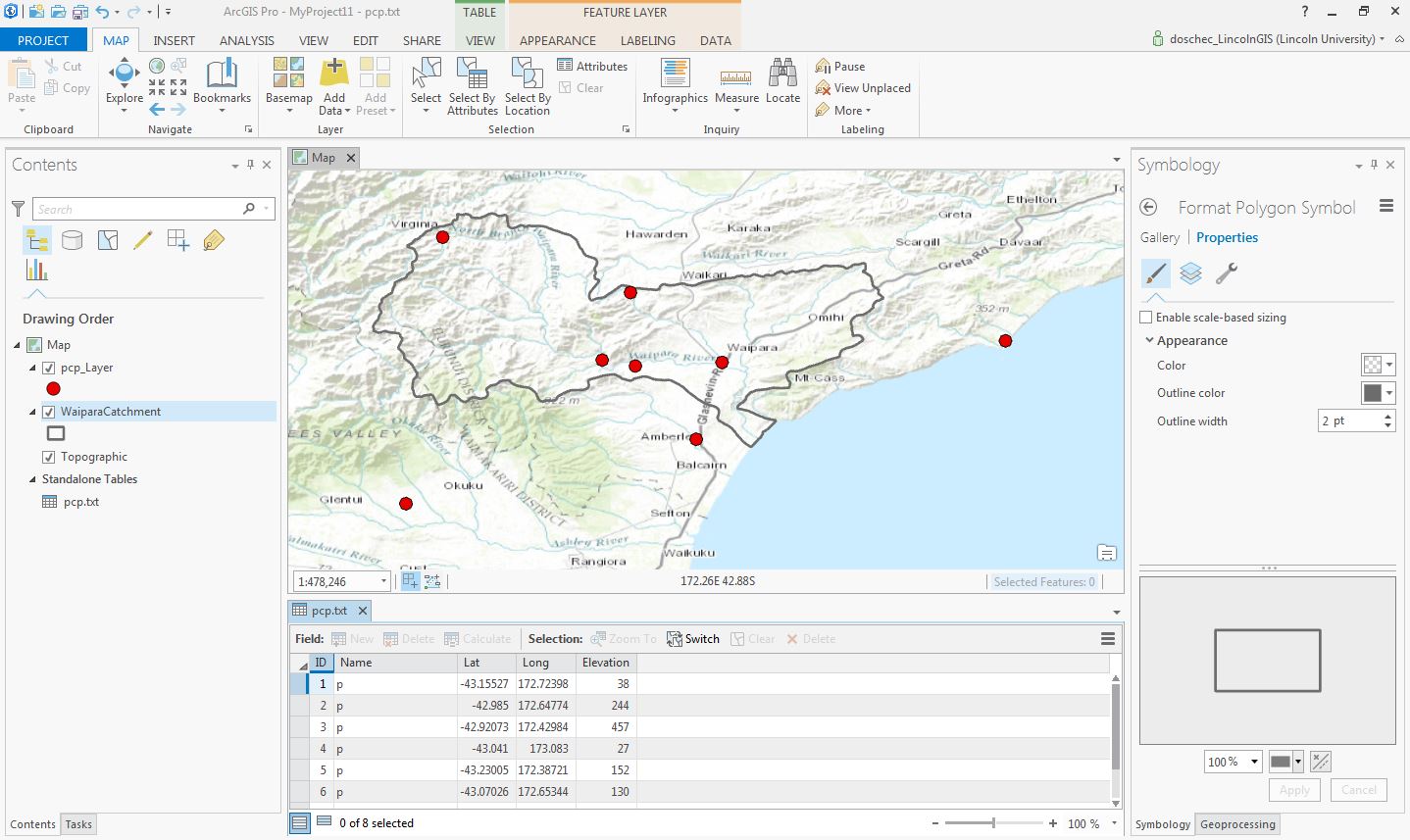Toggle WaiparaCatchment layer visibility
Viewport: 1410px width, 840px height.
48,412
